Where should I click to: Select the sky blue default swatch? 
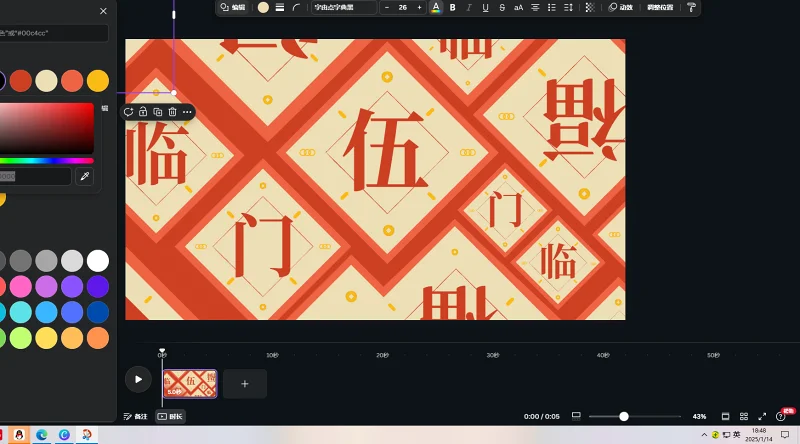click(x=46, y=312)
